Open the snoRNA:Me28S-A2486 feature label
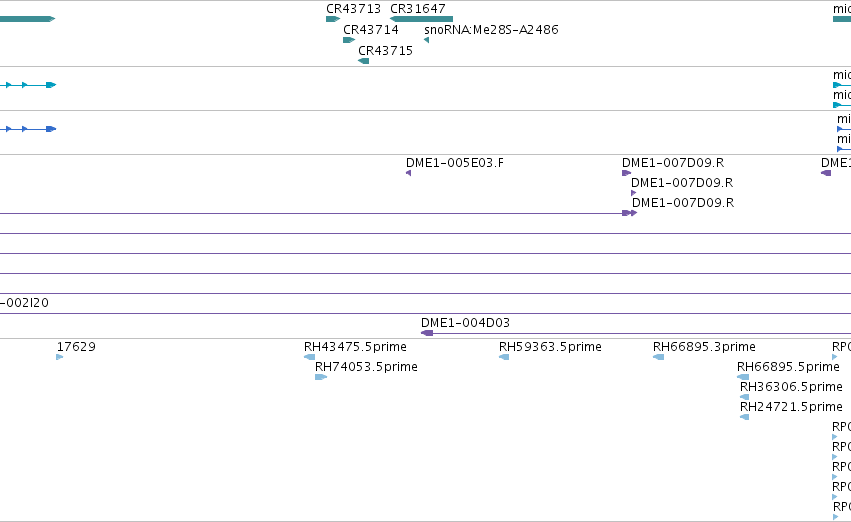The width and height of the screenshot is (851, 522). (x=491, y=29)
